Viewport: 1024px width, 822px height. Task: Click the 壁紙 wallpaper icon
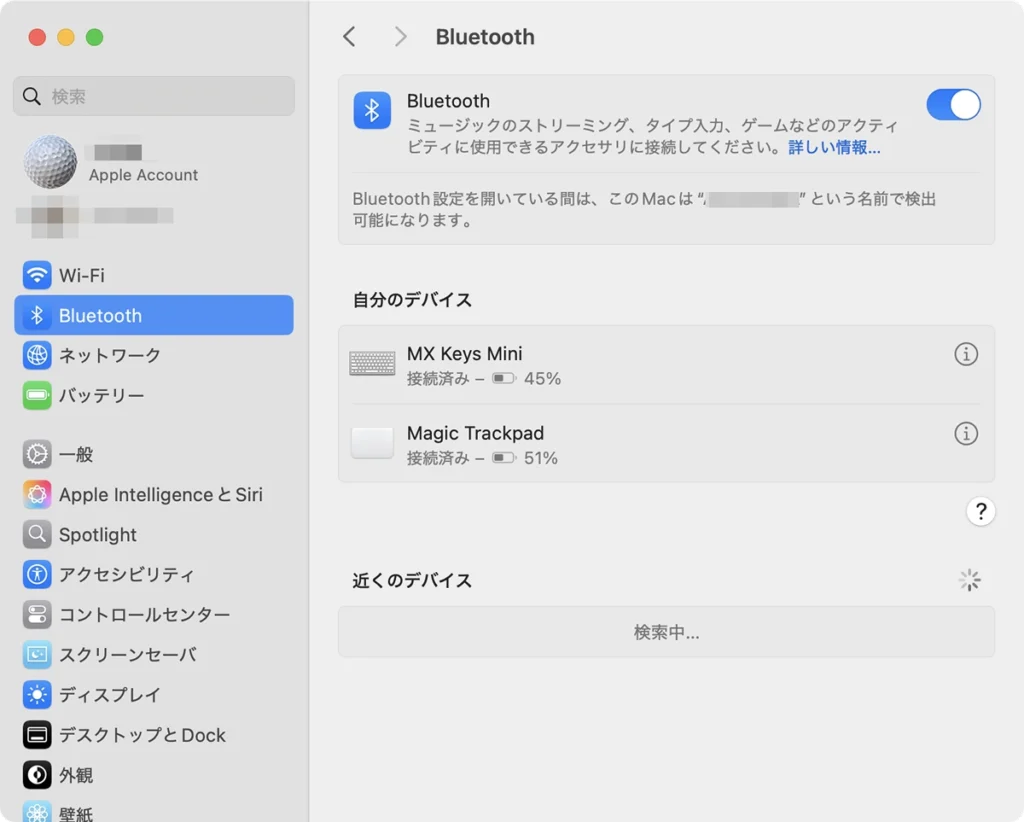[37, 812]
